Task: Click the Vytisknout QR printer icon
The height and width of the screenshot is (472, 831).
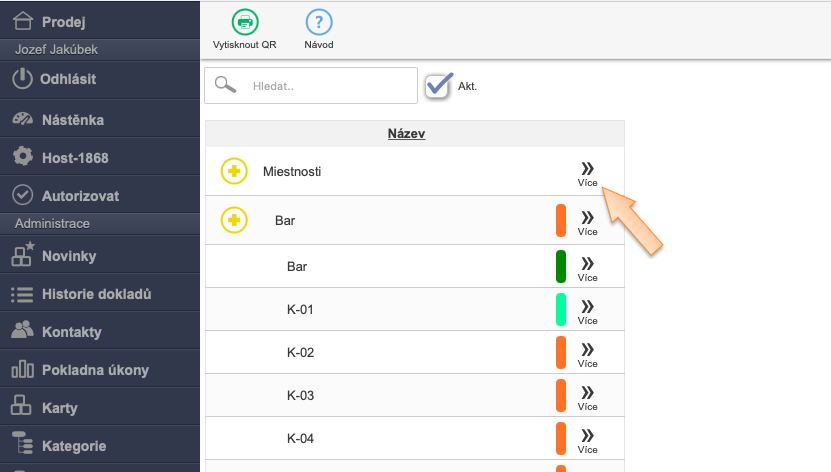Action: [x=244, y=23]
